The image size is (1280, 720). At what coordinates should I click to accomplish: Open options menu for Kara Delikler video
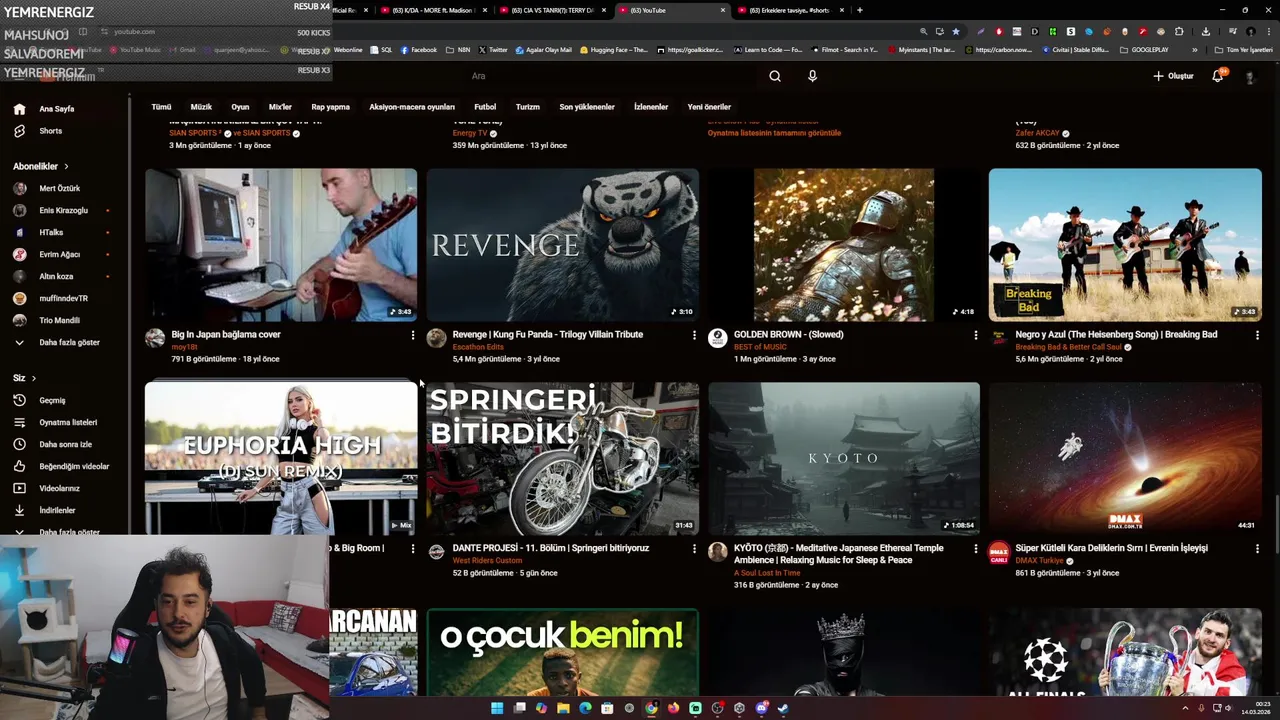pyautogui.click(x=1257, y=549)
